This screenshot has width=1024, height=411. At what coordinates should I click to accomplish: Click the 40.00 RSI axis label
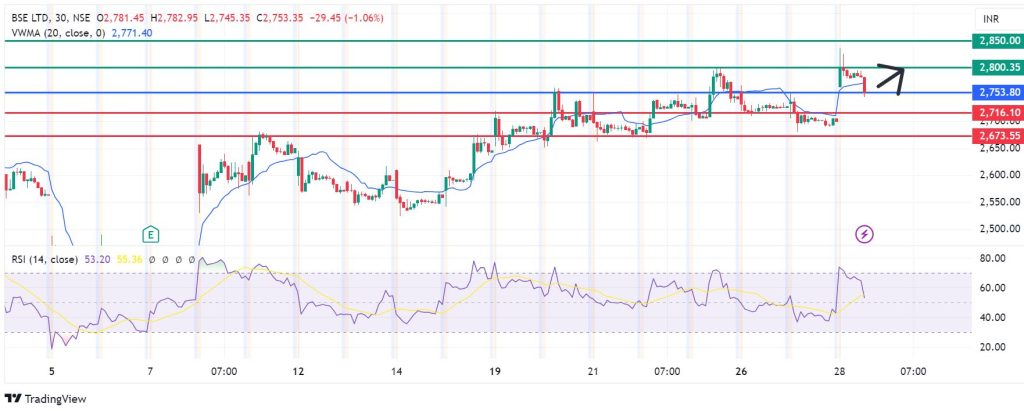tap(991, 318)
